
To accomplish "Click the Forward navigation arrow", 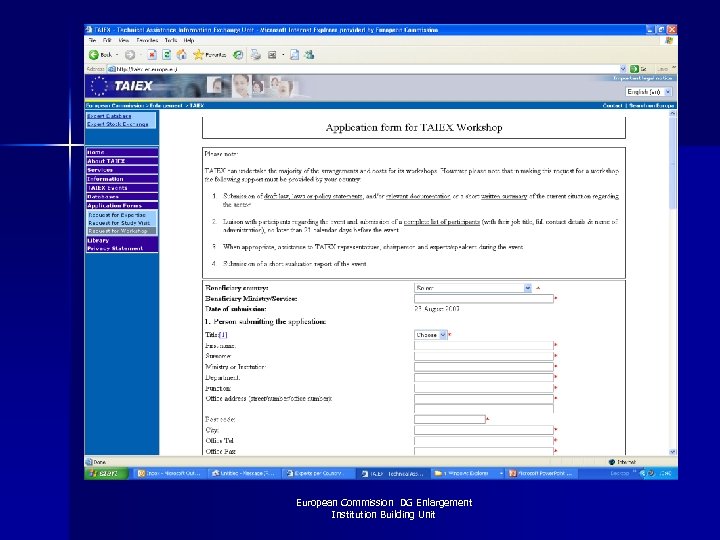I will pos(130,55).
